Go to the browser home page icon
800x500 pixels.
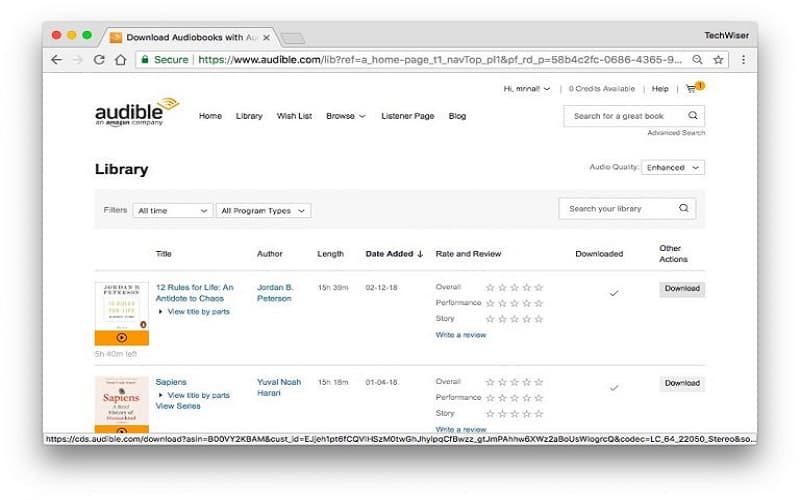click(x=121, y=60)
